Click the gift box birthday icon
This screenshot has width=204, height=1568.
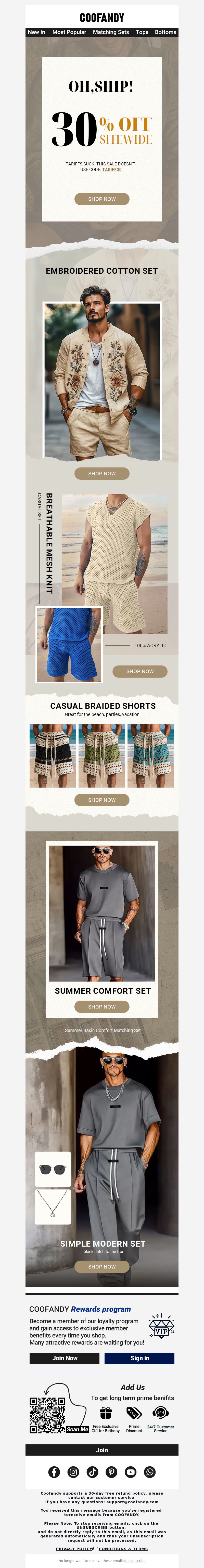[x=106, y=1413]
